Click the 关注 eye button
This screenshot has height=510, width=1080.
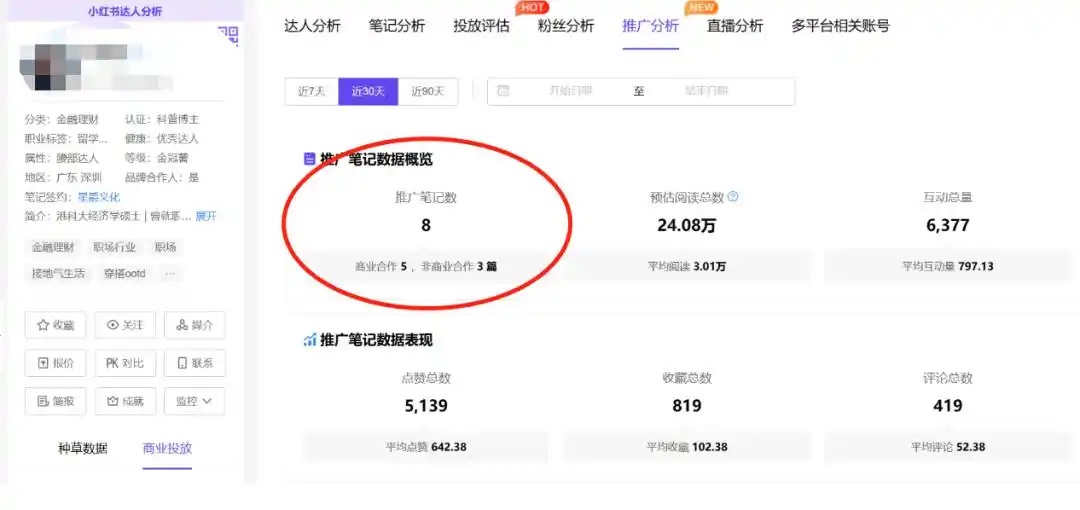coord(125,325)
